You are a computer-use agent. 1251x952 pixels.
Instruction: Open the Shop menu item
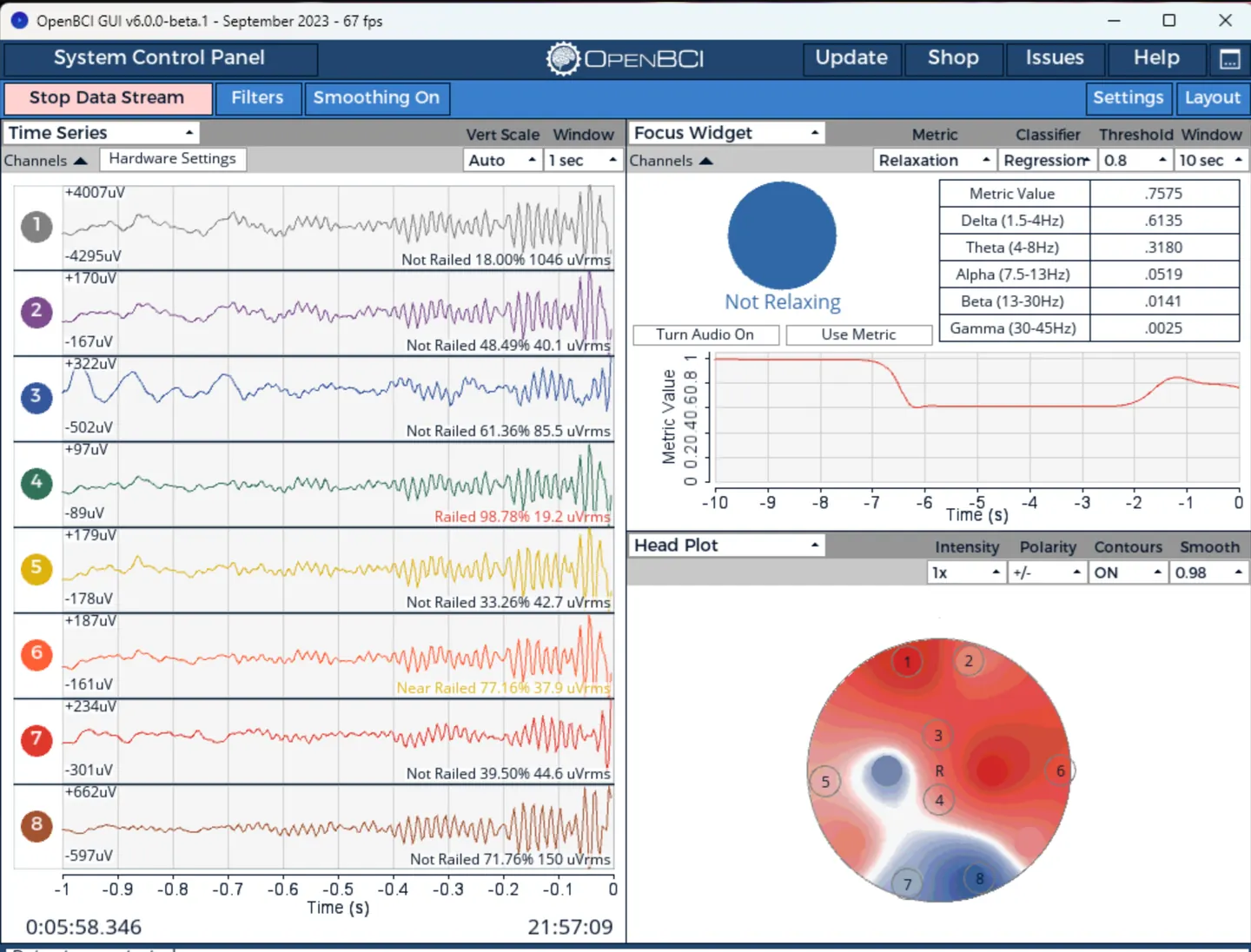click(953, 58)
